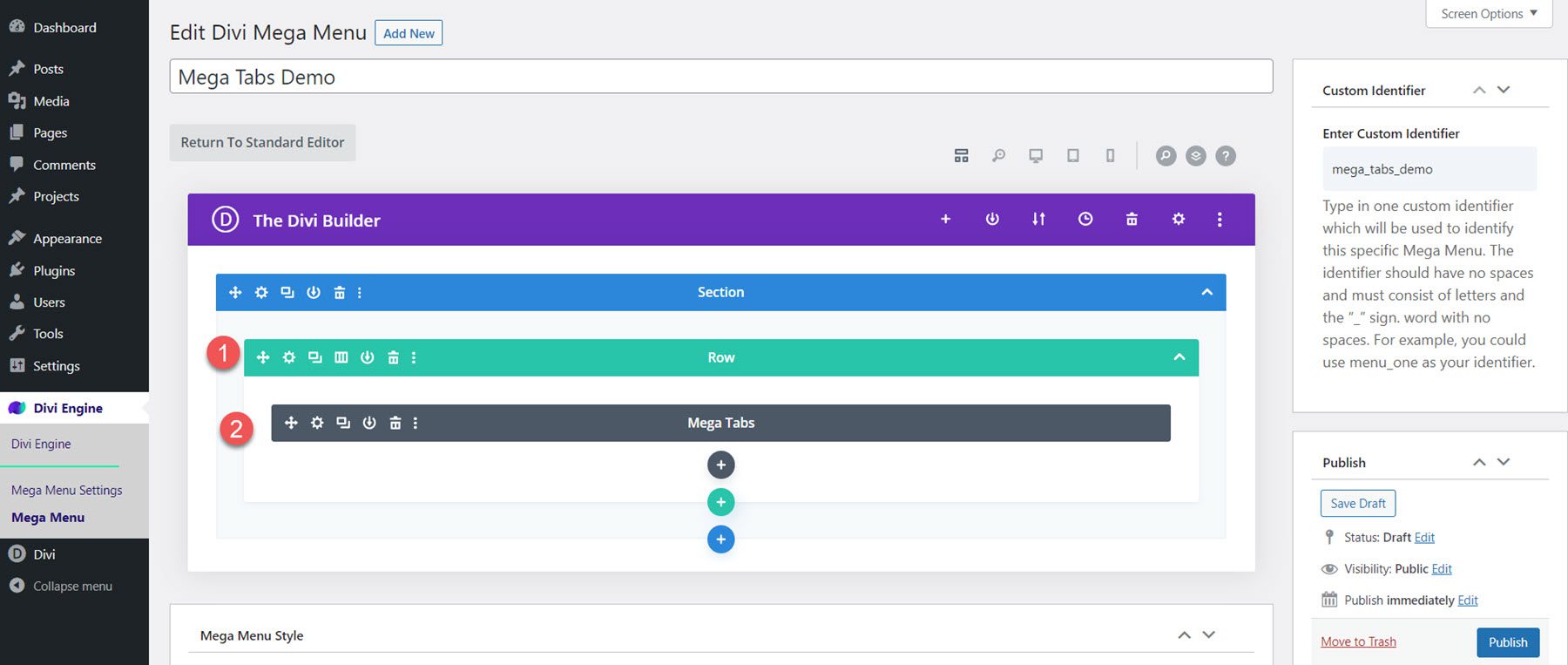Add new section with blue plus button
This screenshot has height=665, width=1568.
[720, 539]
